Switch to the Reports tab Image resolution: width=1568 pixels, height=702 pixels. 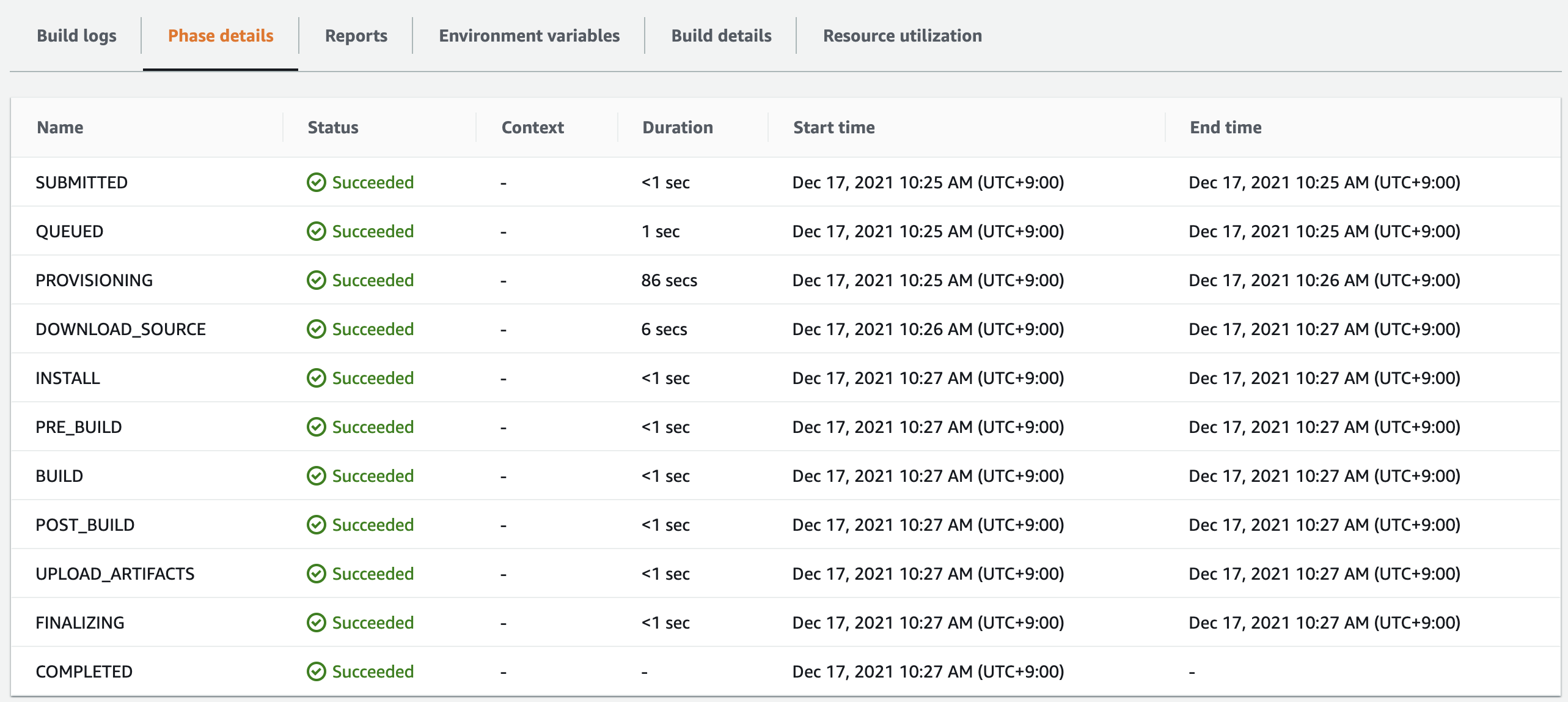356,35
